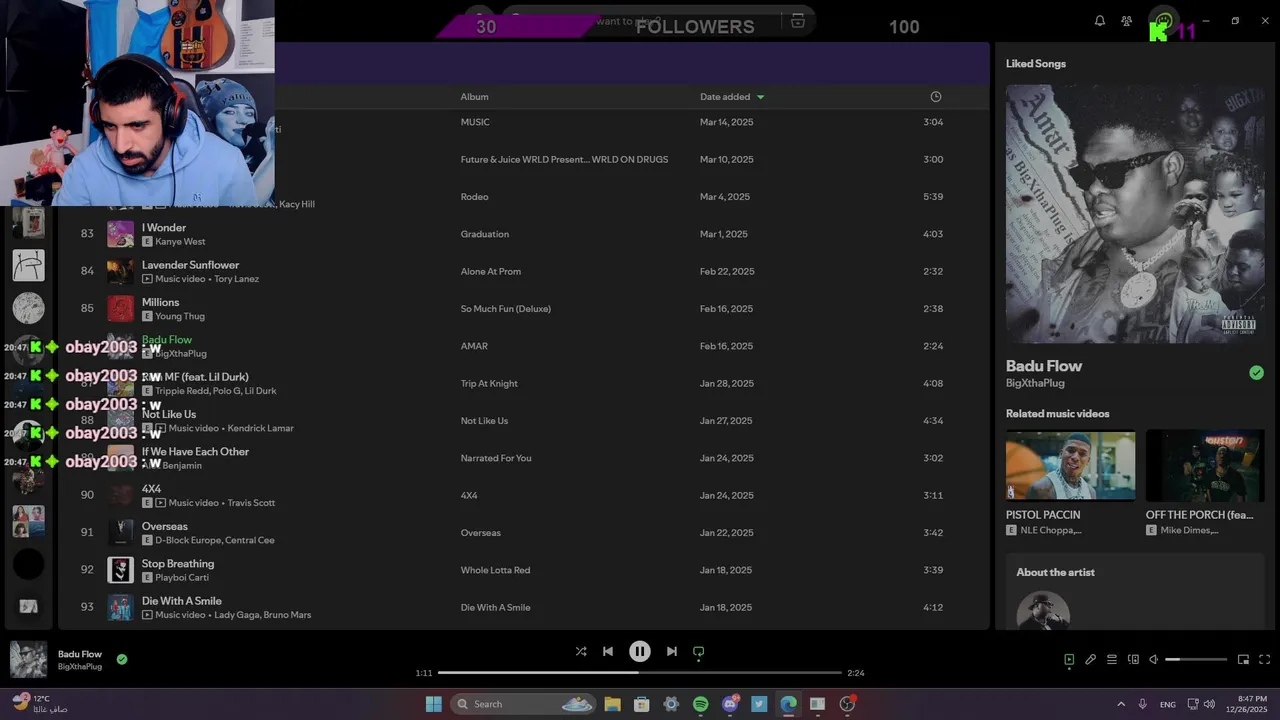Open the Alone At Prom album link
This screenshot has width=1280, height=720.
click(x=490, y=271)
